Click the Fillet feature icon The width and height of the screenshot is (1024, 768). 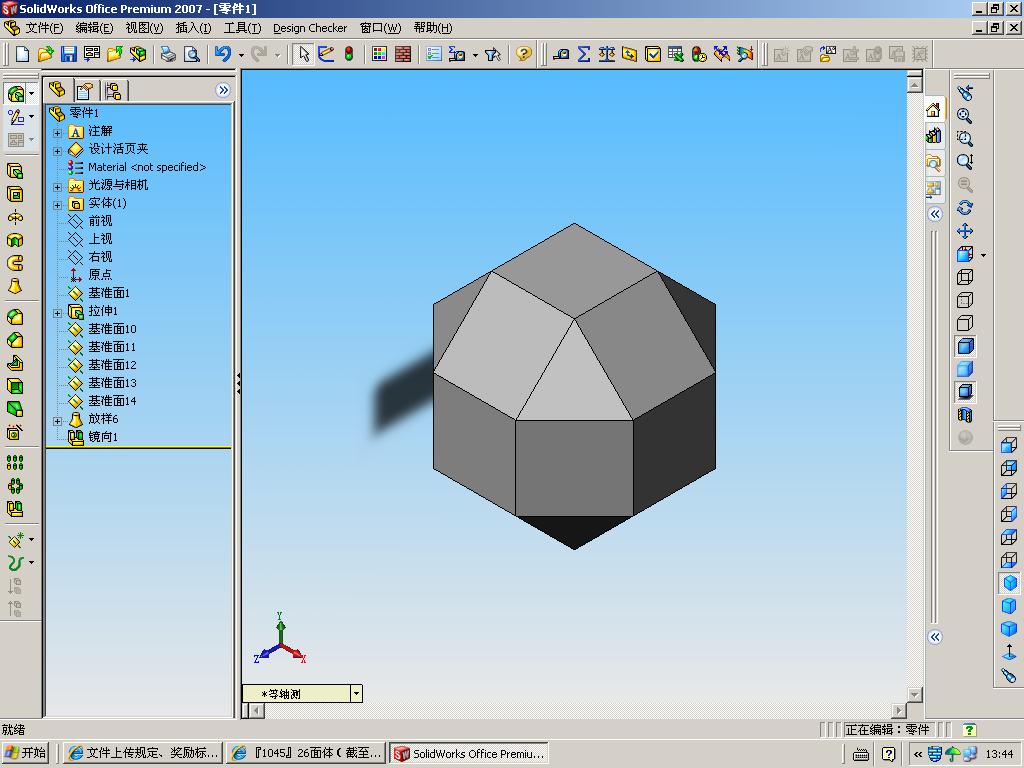[15, 317]
